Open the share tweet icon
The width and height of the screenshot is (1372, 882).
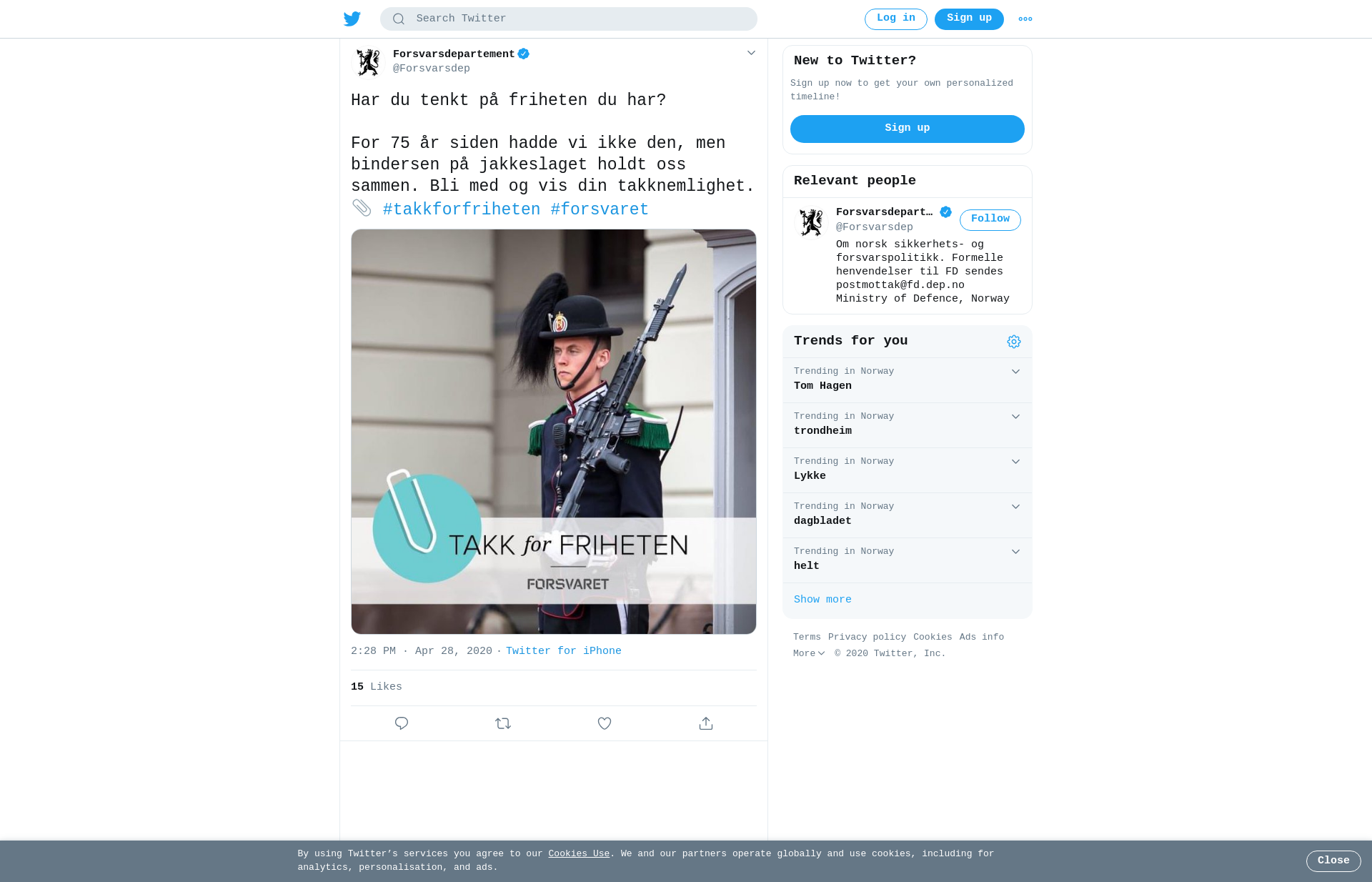[x=706, y=723]
